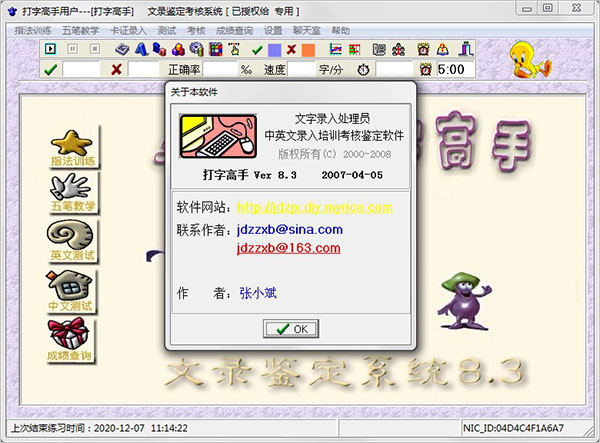The width and height of the screenshot is (600, 443).
Task: Click the gear with chart icon
Action: pos(197,49)
